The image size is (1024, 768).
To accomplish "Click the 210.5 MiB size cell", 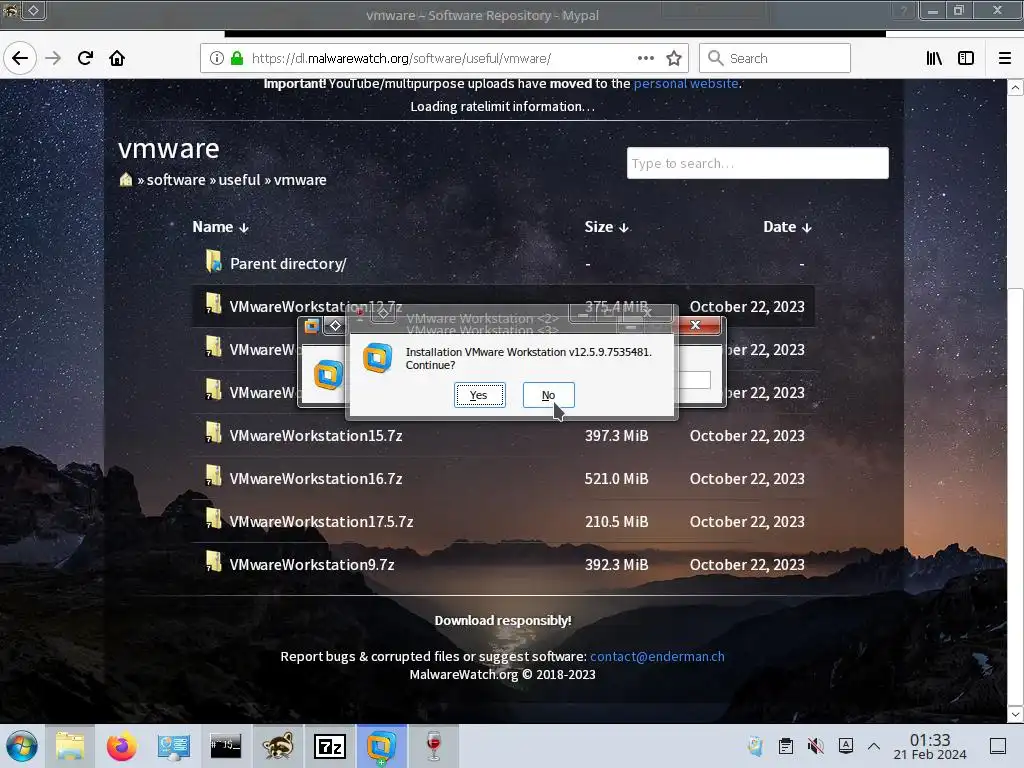I will click(x=616, y=522).
